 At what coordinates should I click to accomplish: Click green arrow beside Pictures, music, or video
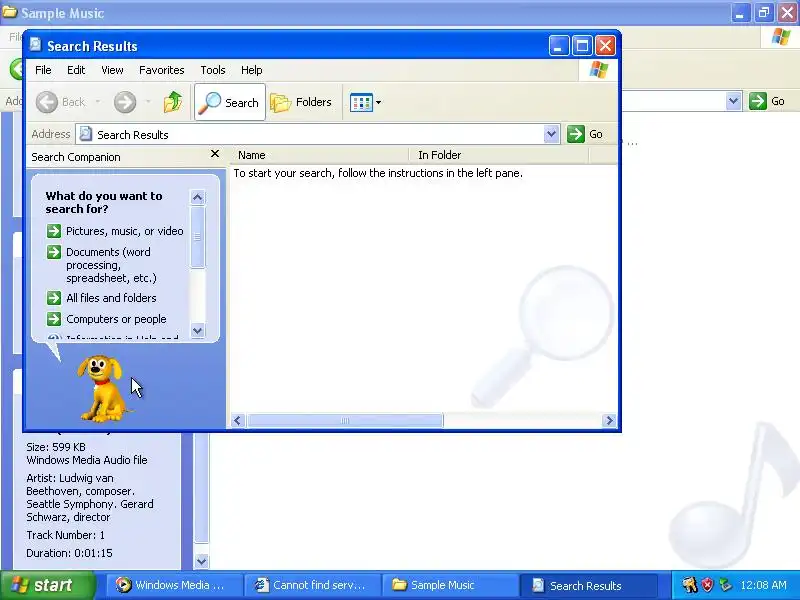coord(54,231)
